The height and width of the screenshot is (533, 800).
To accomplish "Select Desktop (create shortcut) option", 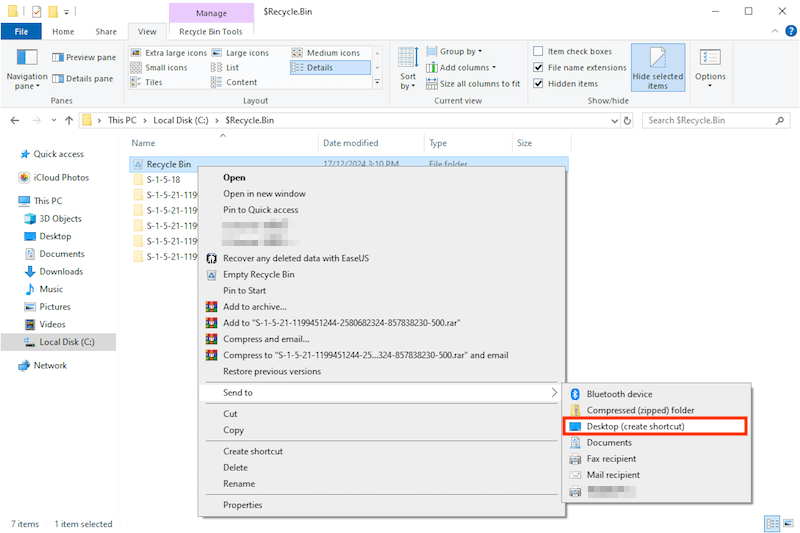I will [655, 426].
